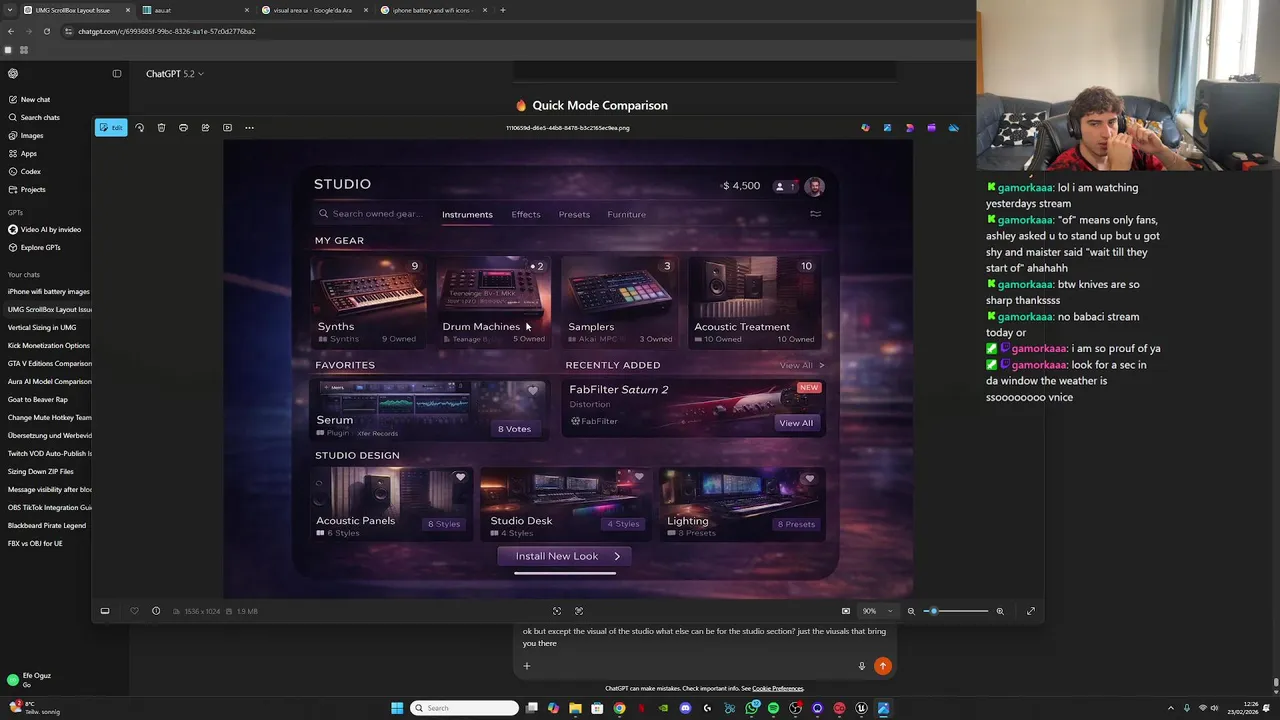Viewport: 1280px width, 720px height.
Task: Toggle filmstrip view in Photos bottom bar
Action: 105,611
